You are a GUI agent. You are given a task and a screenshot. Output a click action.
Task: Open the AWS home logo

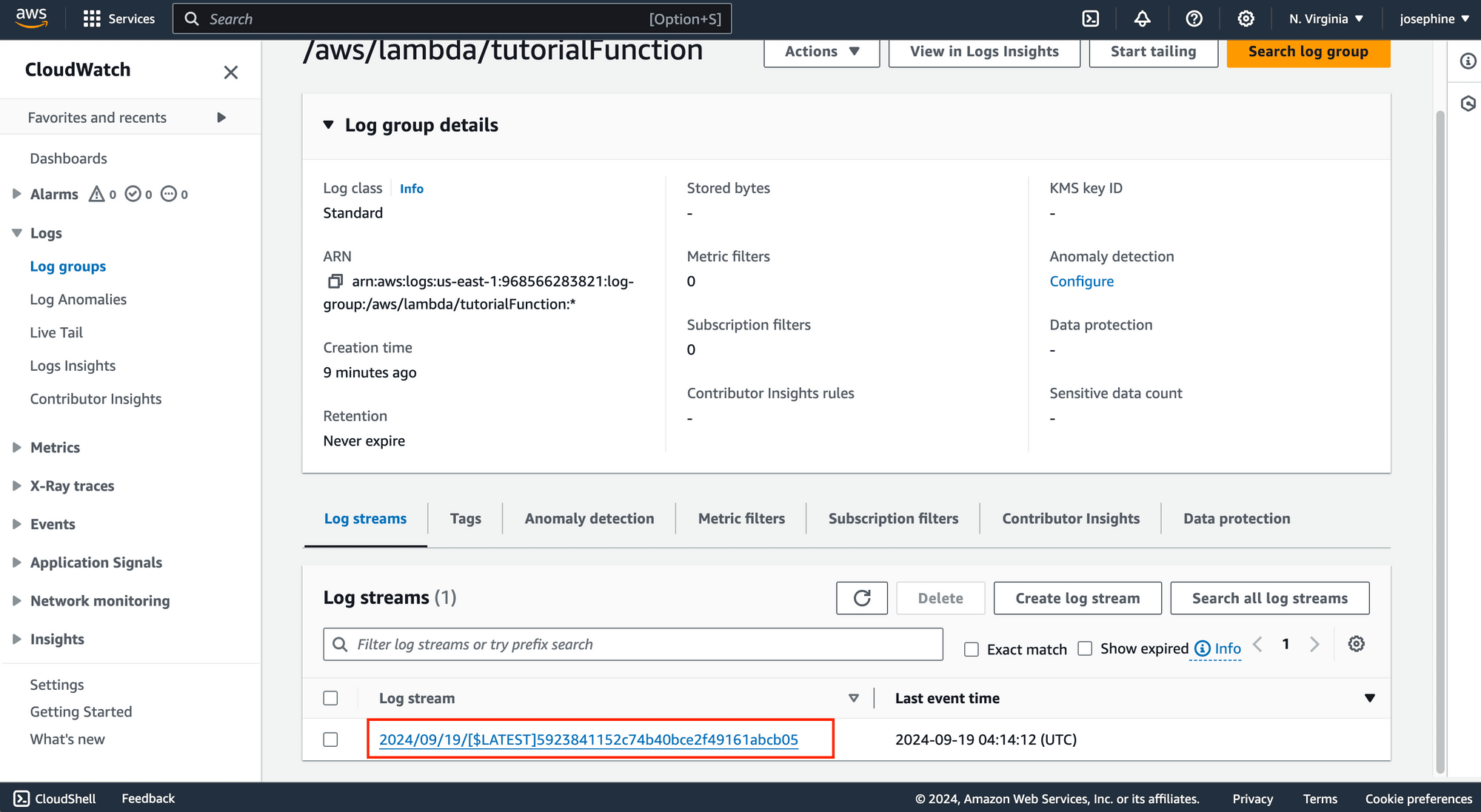(x=31, y=18)
